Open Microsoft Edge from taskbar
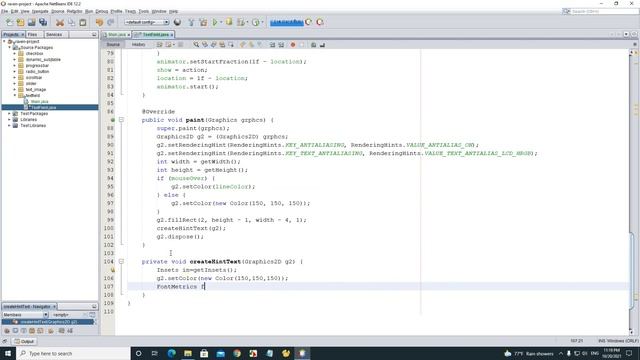Image resolution: width=640 pixels, height=360 pixels. pos(171,353)
